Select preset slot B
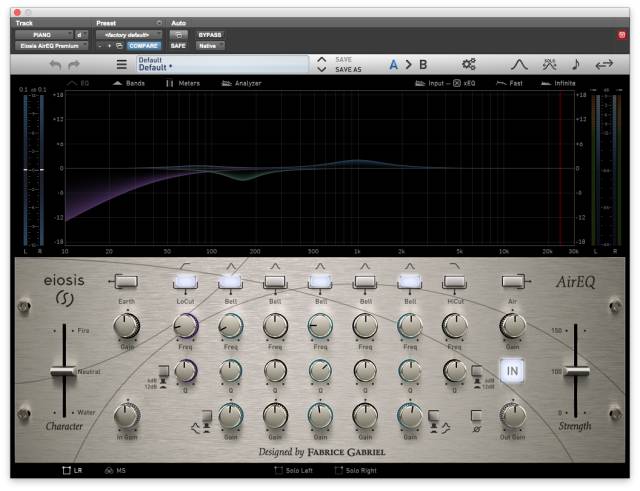Image resolution: width=640 pixels, height=491 pixels. pyautogui.click(x=423, y=64)
